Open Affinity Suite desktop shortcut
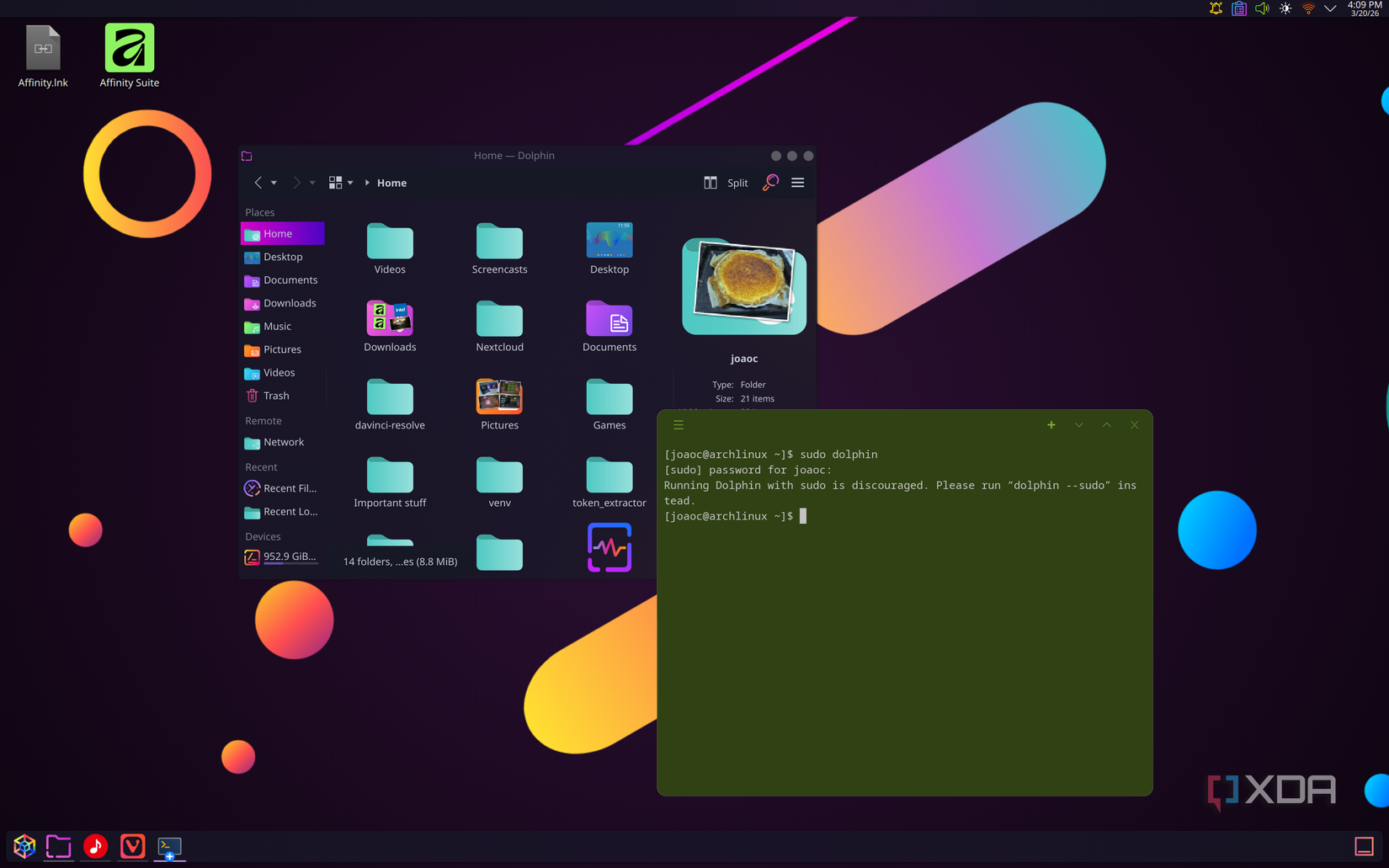 click(130, 56)
